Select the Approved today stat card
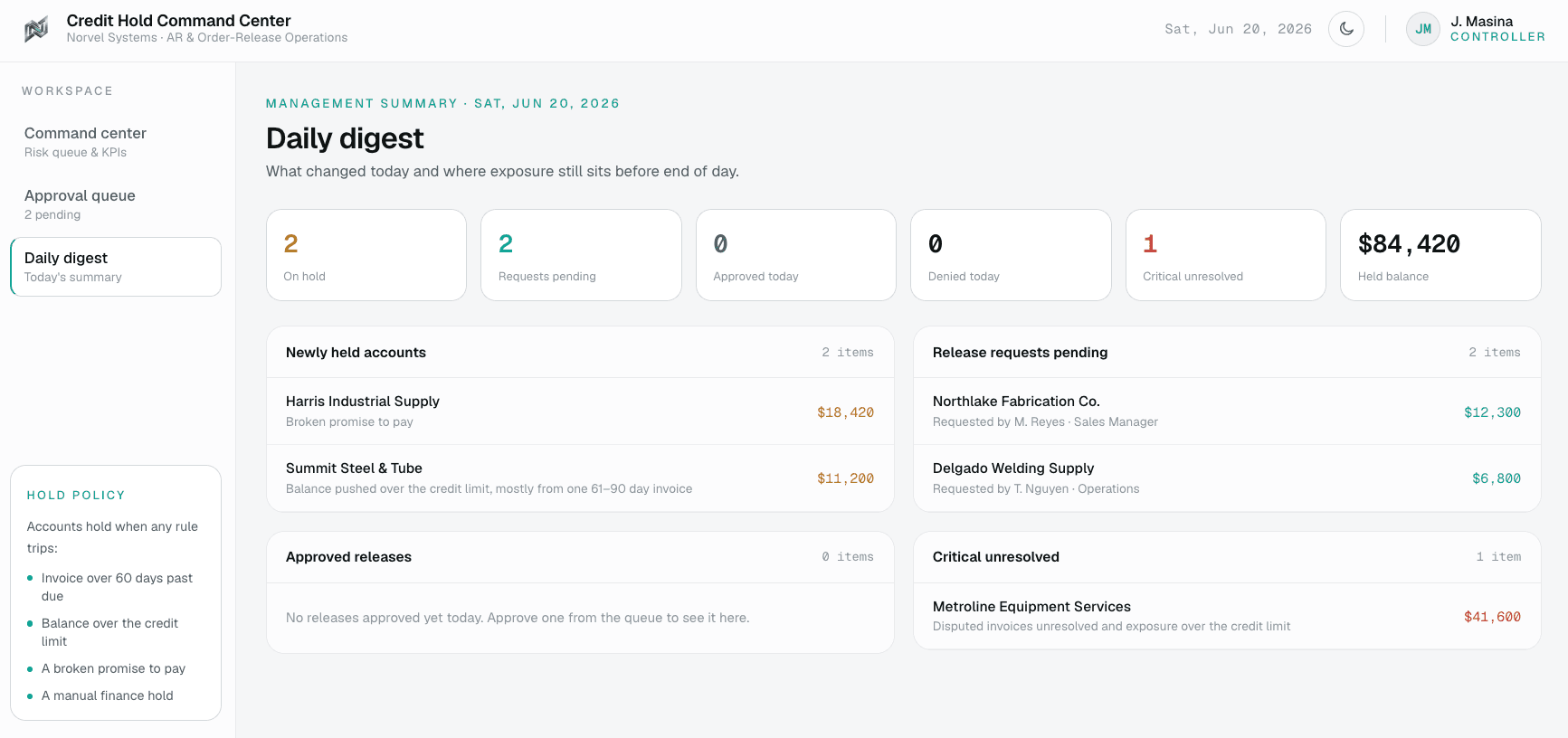The width and height of the screenshot is (1568, 738). [796, 255]
